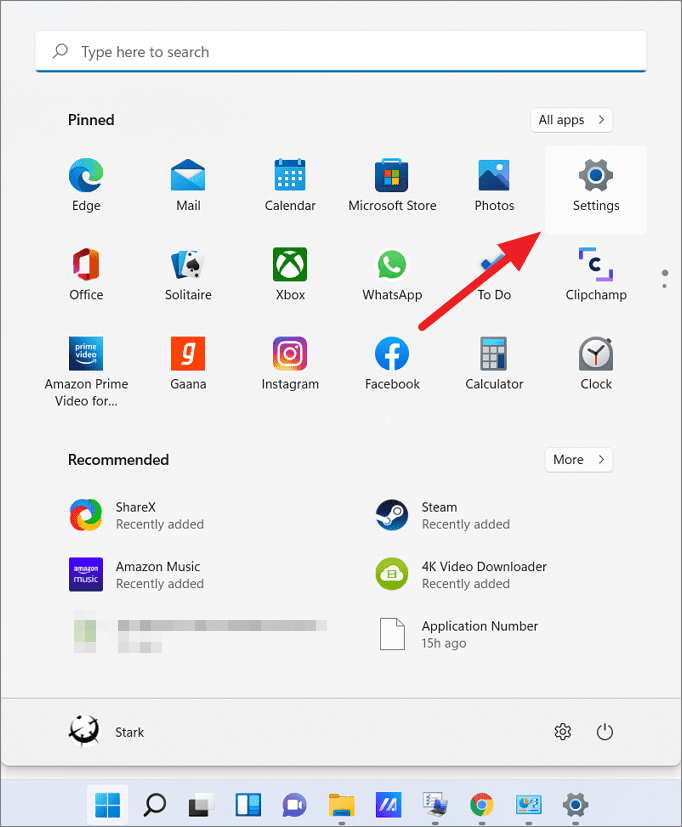Viewport: 682px width, 827px height.
Task: Open the Edge pinned app
Action: coord(86,185)
